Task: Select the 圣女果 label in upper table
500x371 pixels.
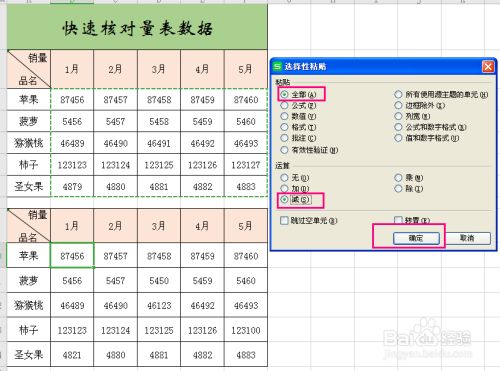Action: (x=29, y=186)
